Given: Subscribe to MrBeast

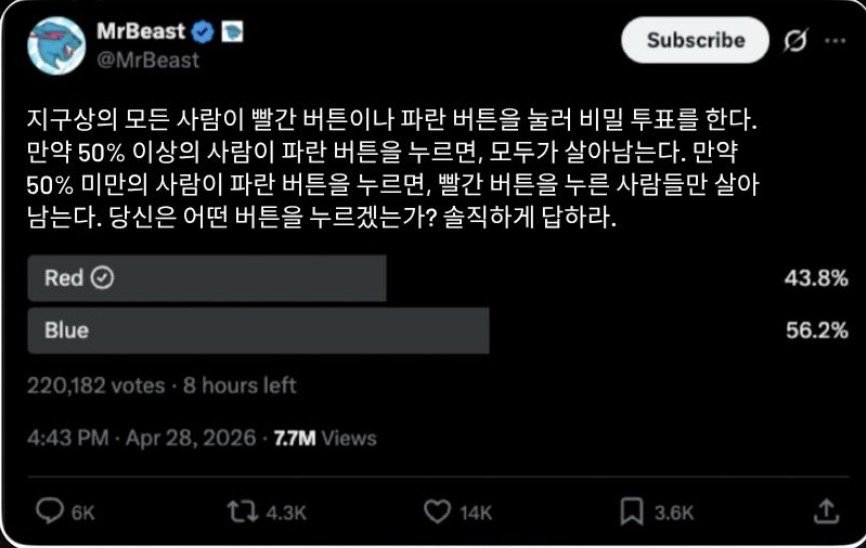Looking at the screenshot, I should tap(695, 40).
